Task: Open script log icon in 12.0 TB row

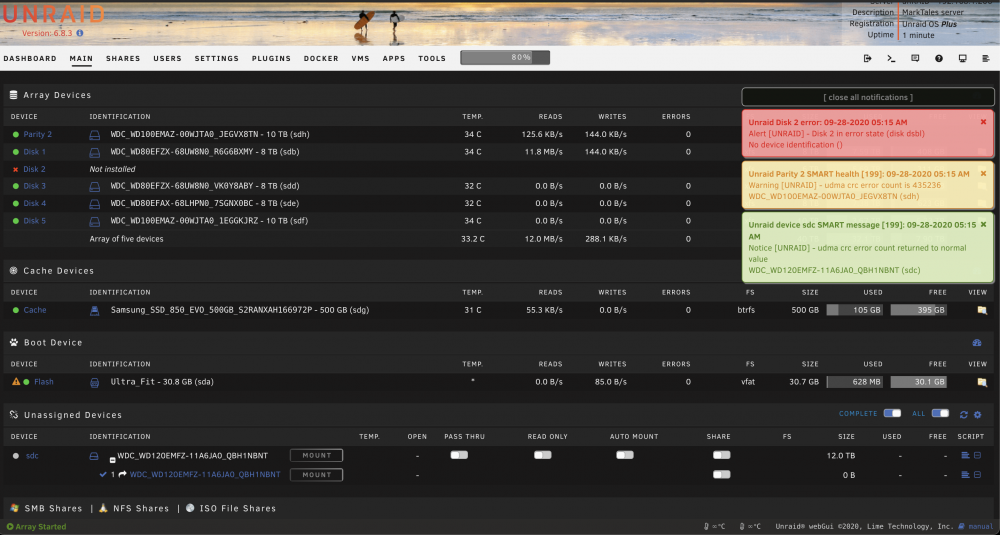Action: pos(966,455)
